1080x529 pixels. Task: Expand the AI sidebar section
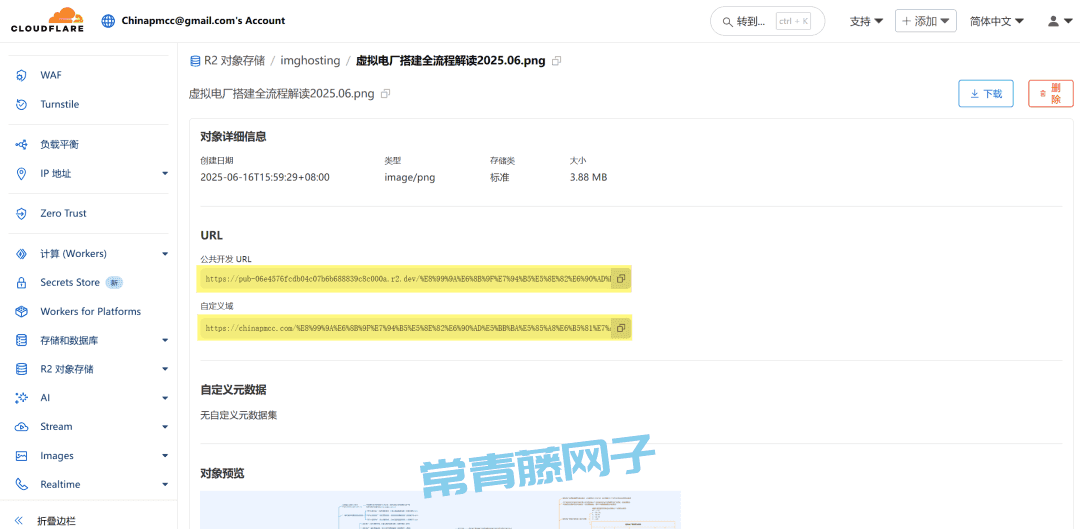point(165,397)
